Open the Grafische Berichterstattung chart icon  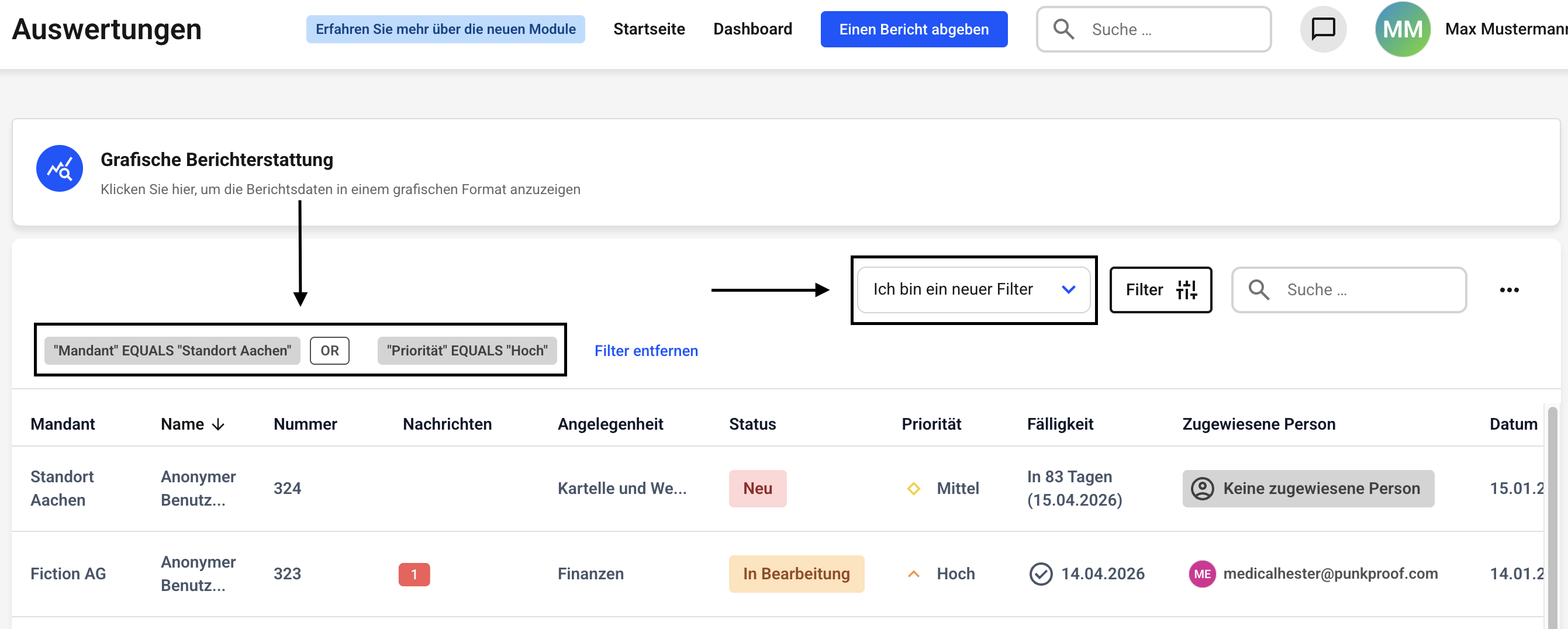tap(59, 169)
